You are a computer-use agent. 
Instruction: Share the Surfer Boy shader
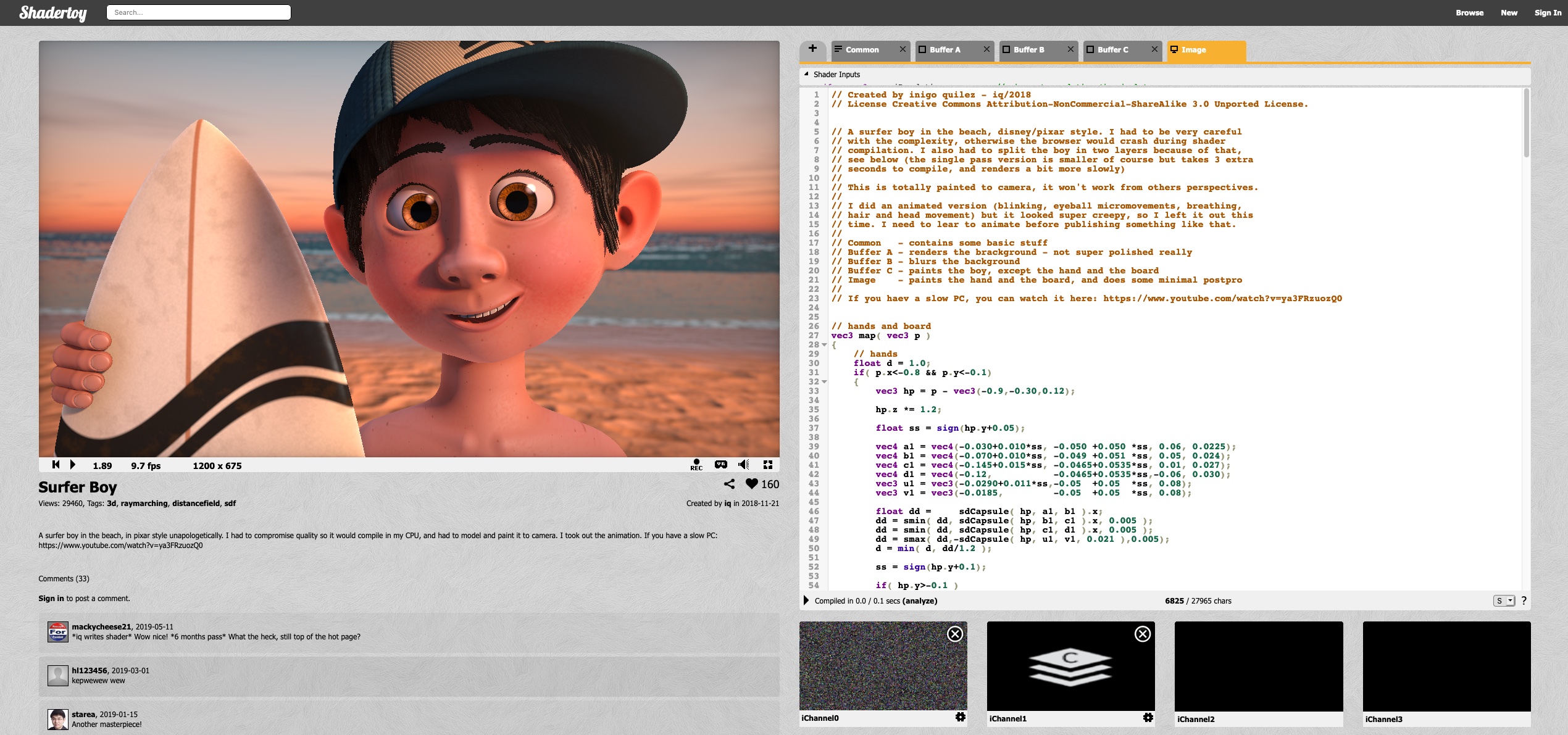[729, 484]
